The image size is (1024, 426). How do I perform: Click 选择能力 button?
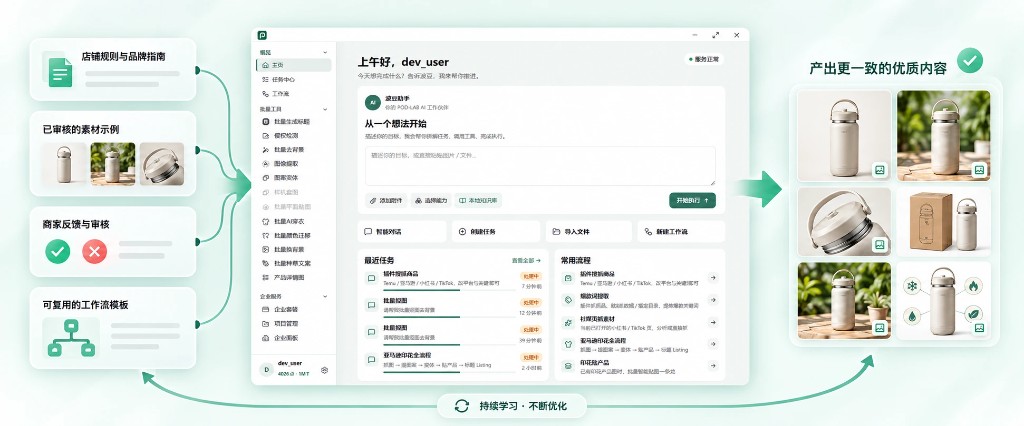coord(431,201)
